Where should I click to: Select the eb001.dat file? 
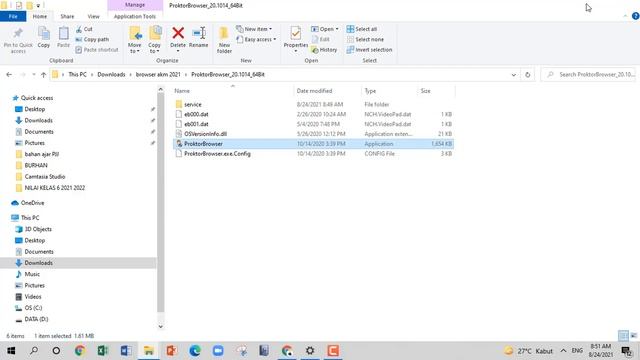click(x=196, y=124)
